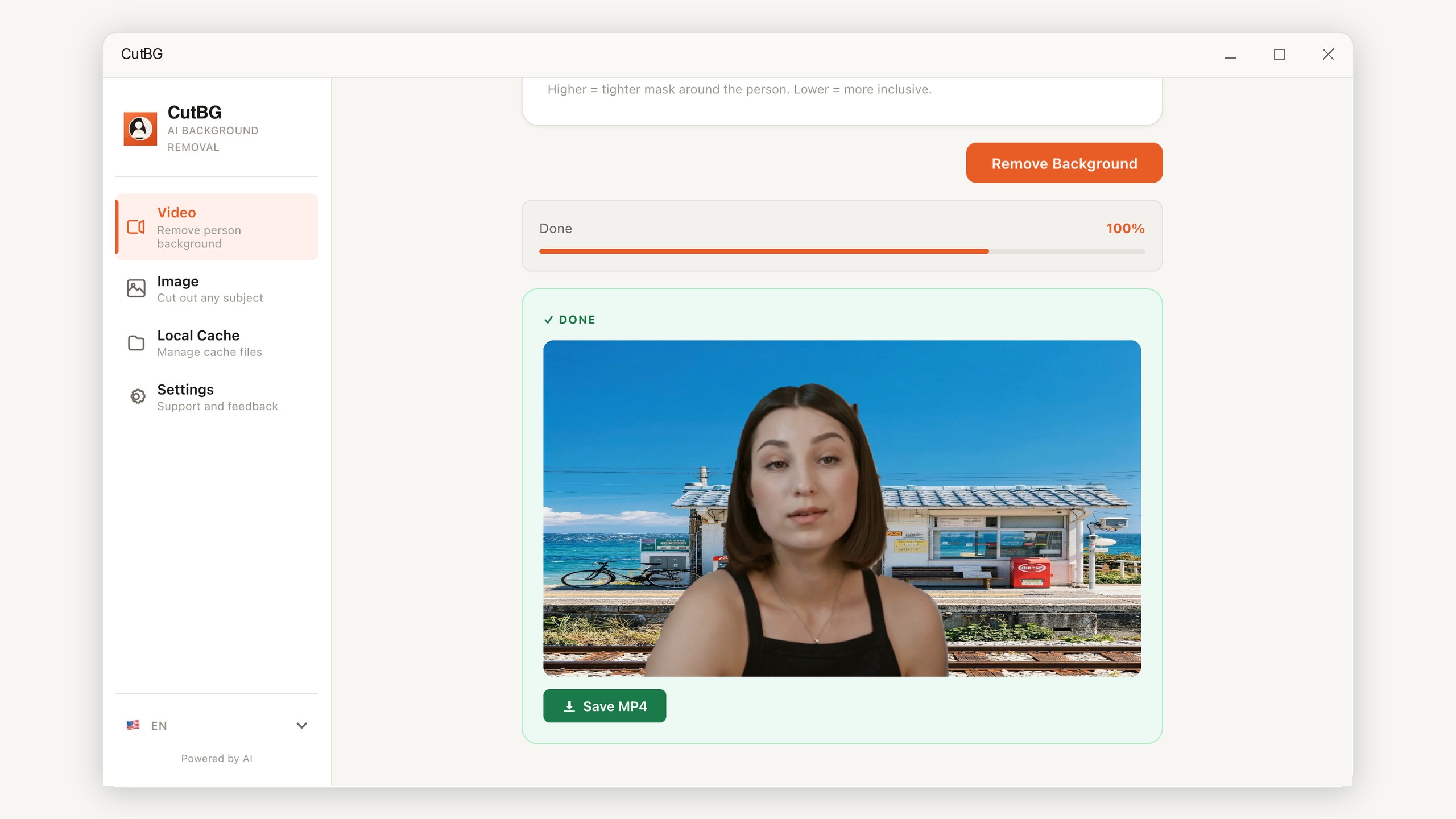Click the Remove Background button
Screen dimensions: 1456x819
[1064, 163]
